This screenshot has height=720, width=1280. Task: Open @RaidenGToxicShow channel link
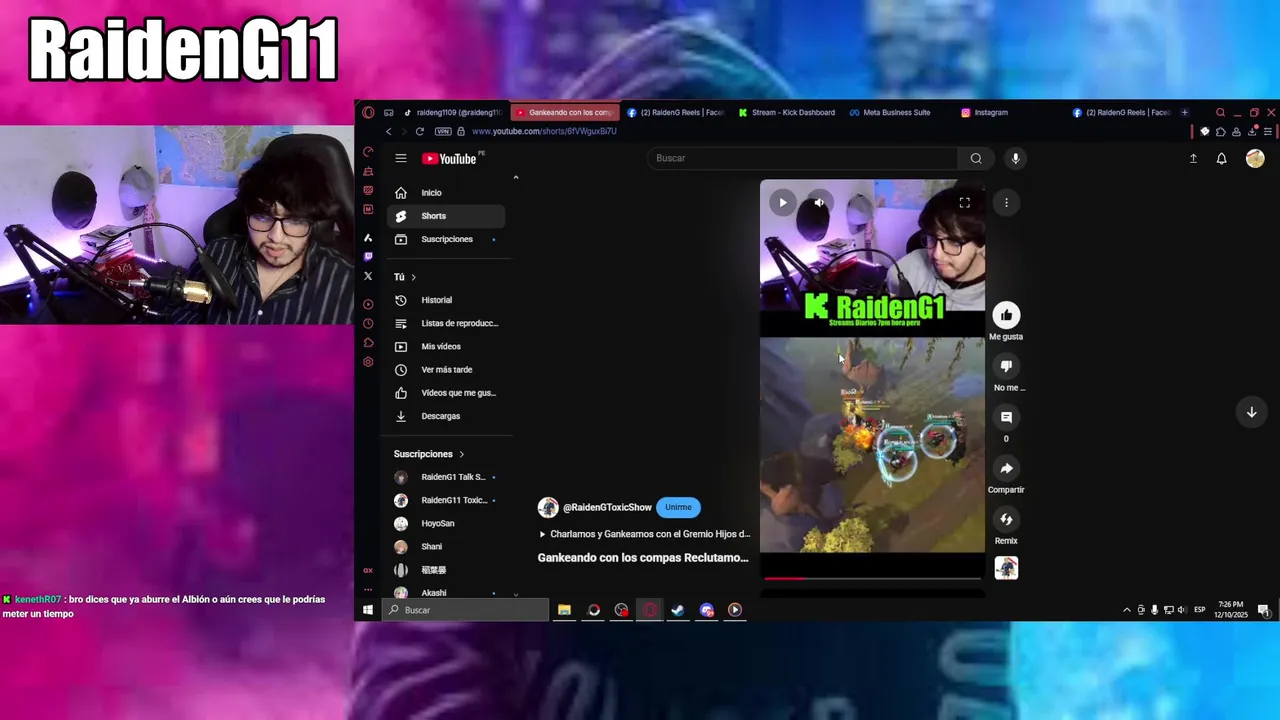tap(607, 507)
